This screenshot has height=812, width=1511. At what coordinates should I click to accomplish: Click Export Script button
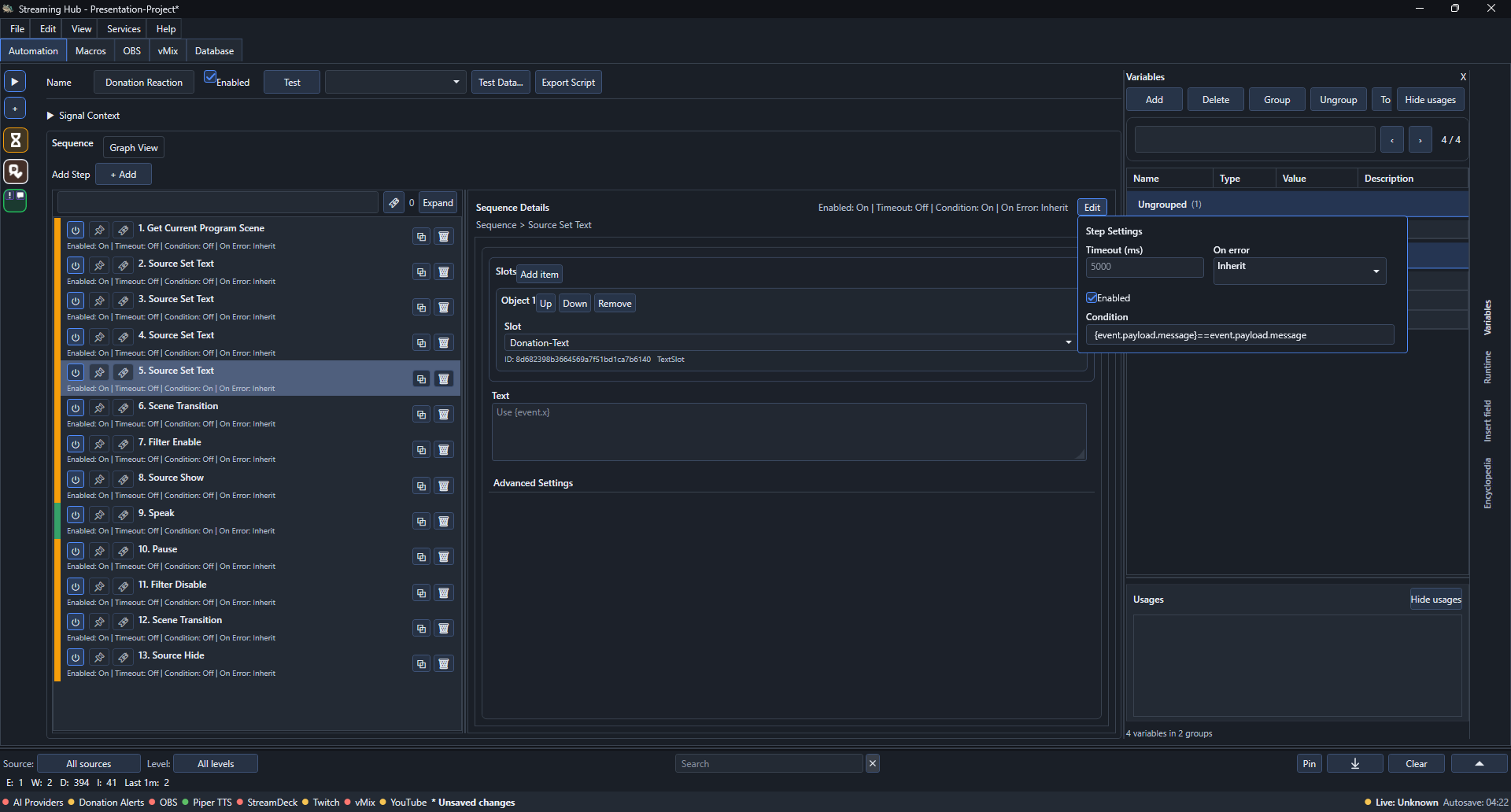[x=568, y=83]
